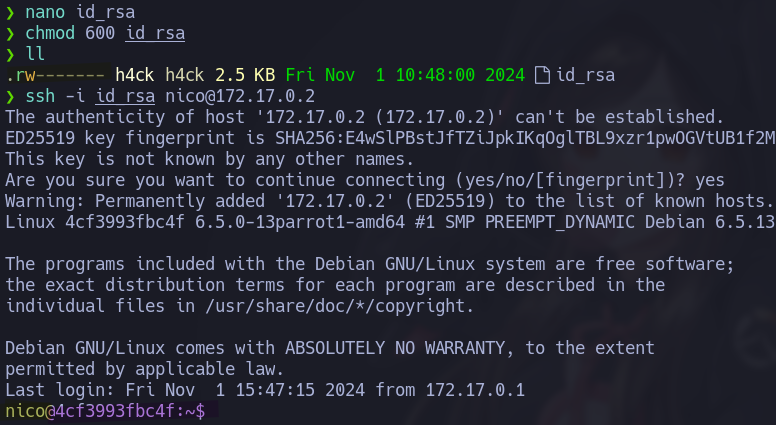
Task: Click the prompt arrow before ll command
Action: pyautogui.click(x=10, y=53)
